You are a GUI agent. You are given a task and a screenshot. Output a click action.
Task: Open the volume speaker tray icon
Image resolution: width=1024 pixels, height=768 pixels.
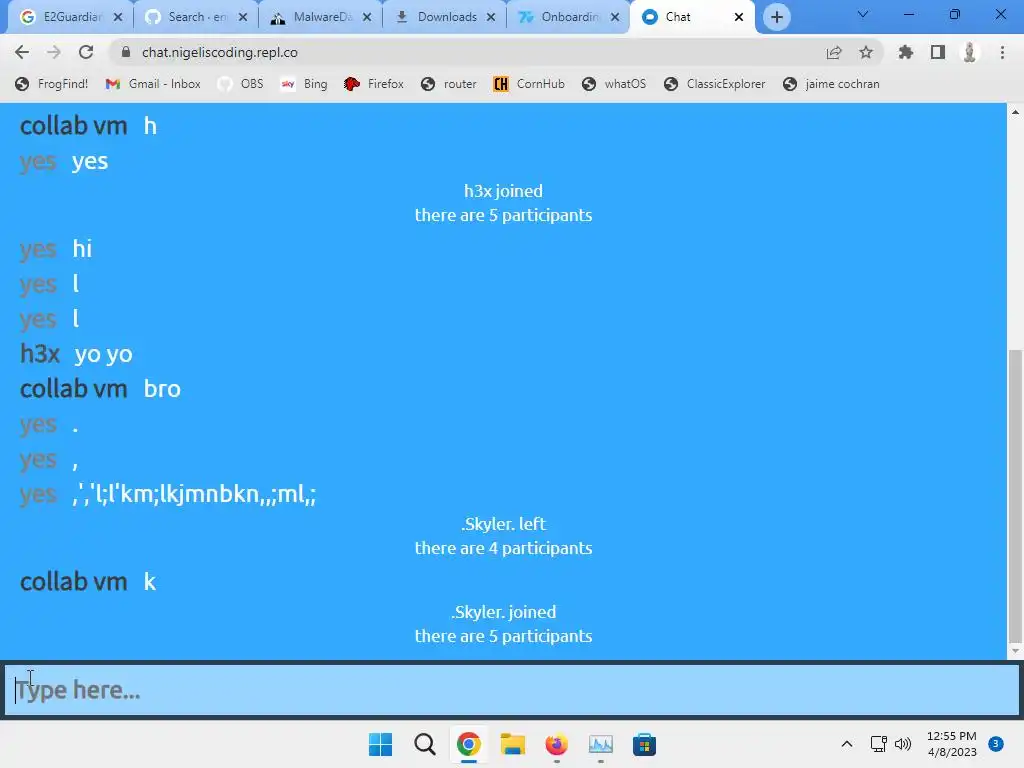[903, 744]
